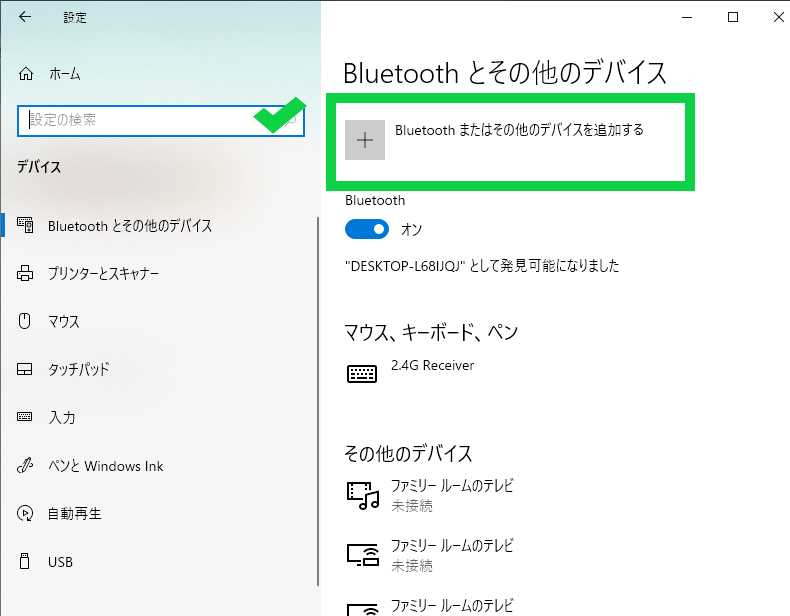This screenshot has width=790, height=616.
Task: Click the media device film-music icon
Action: click(362, 496)
